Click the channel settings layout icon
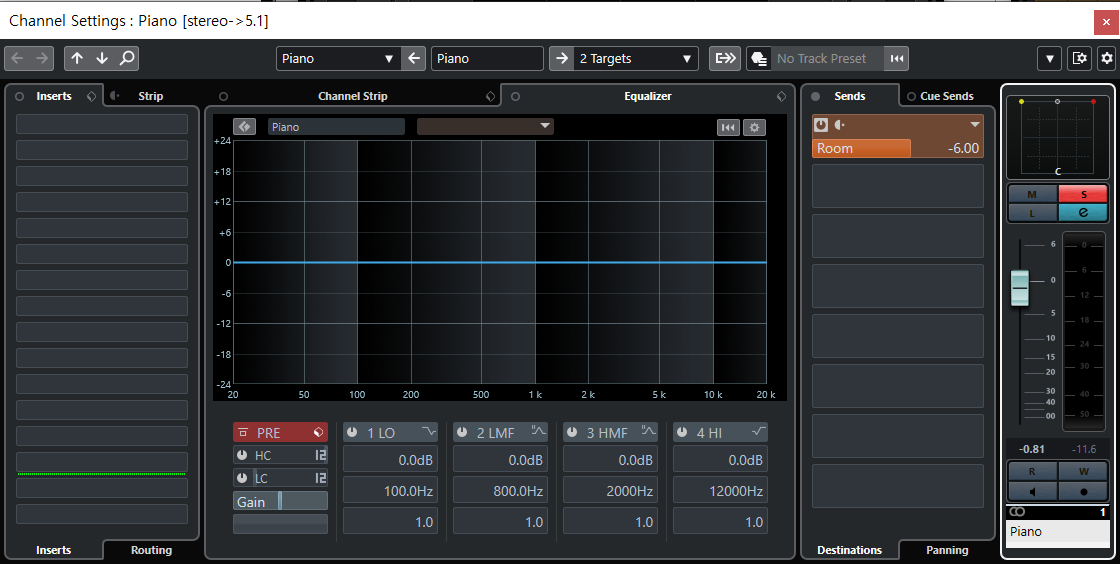Image resolution: width=1120 pixels, height=564 pixels. [x=1079, y=59]
